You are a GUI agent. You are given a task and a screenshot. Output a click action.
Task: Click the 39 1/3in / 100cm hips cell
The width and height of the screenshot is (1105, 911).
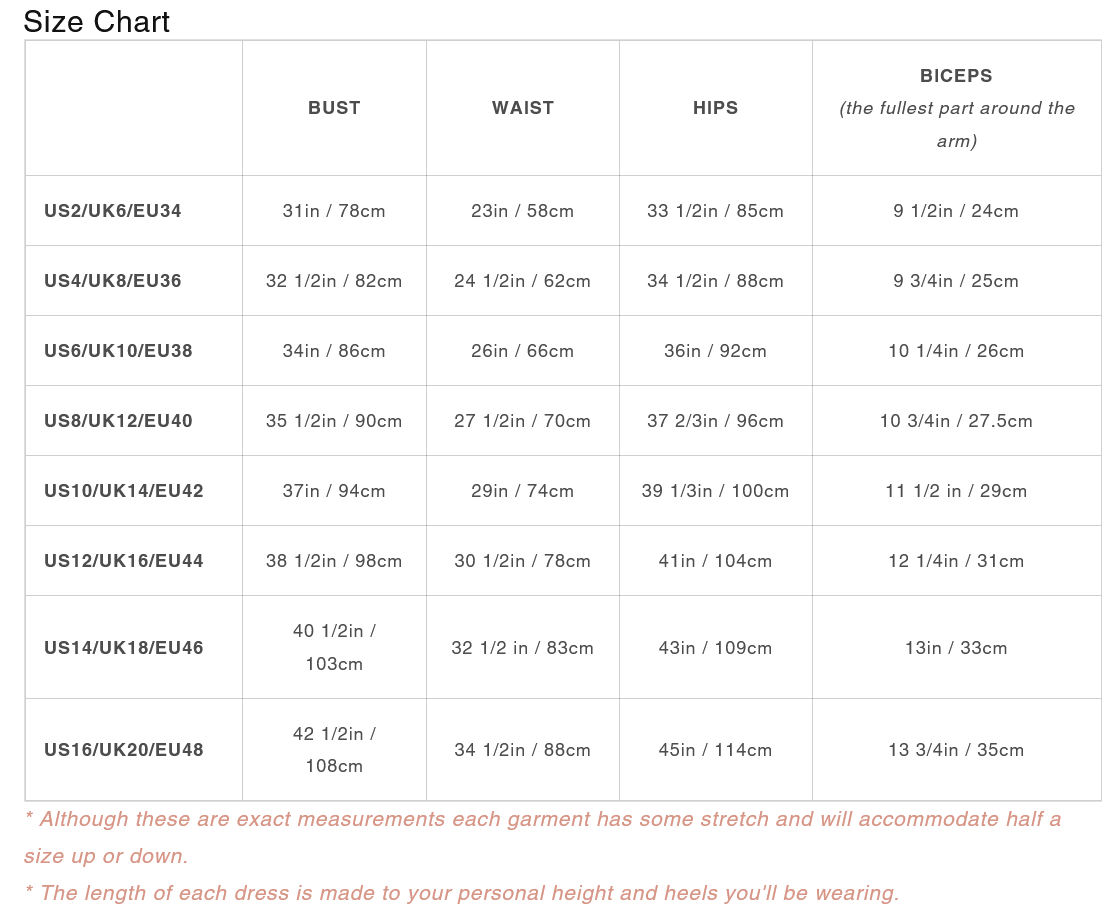click(716, 491)
